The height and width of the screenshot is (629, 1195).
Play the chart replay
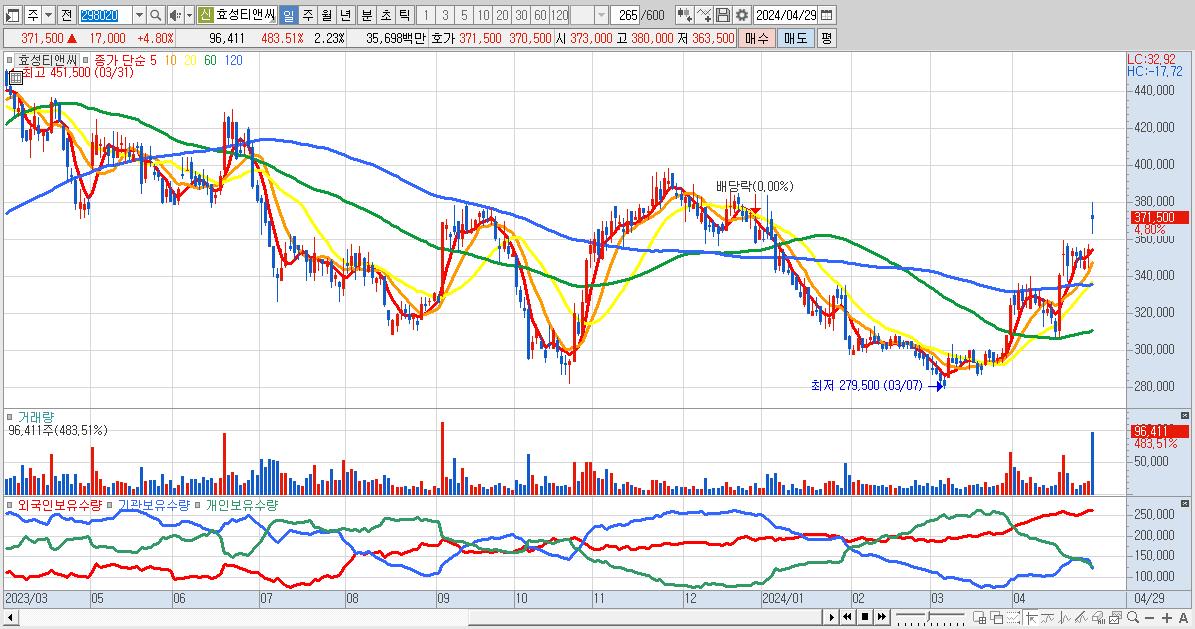point(831,617)
